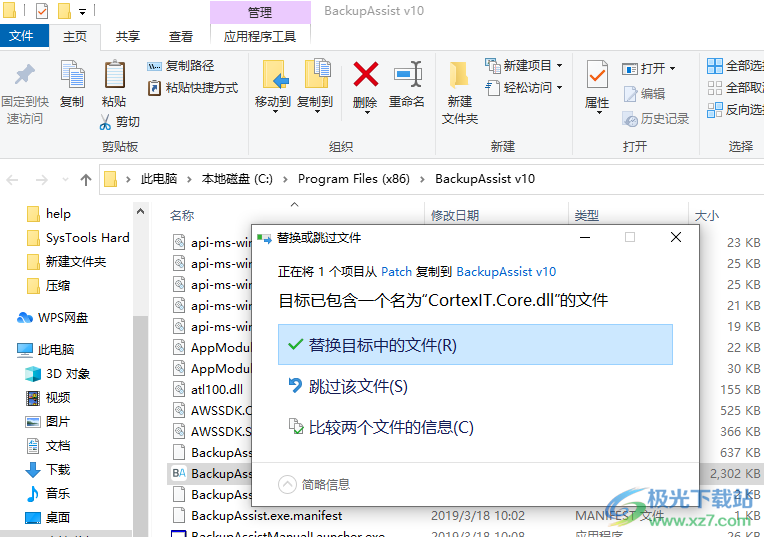
Task: Click the Patch source link in dialog
Action: [x=396, y=271]
